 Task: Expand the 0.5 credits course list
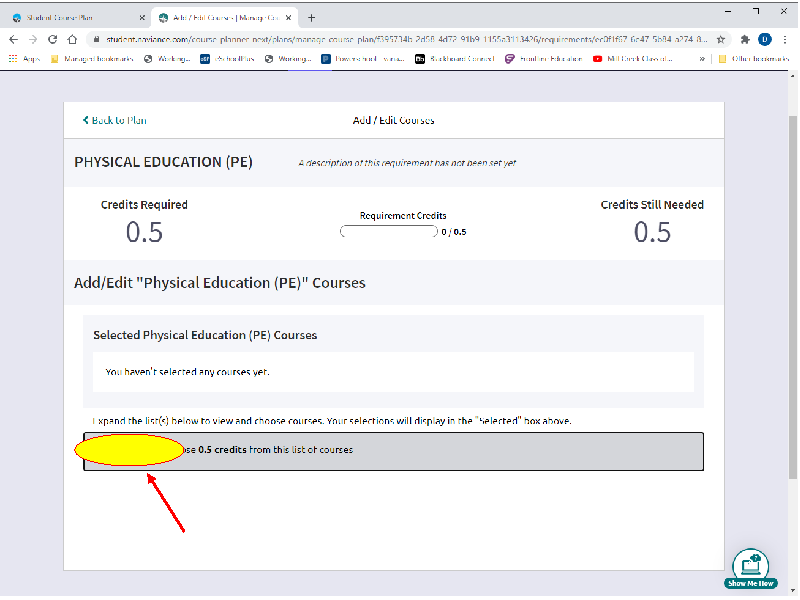393,452
